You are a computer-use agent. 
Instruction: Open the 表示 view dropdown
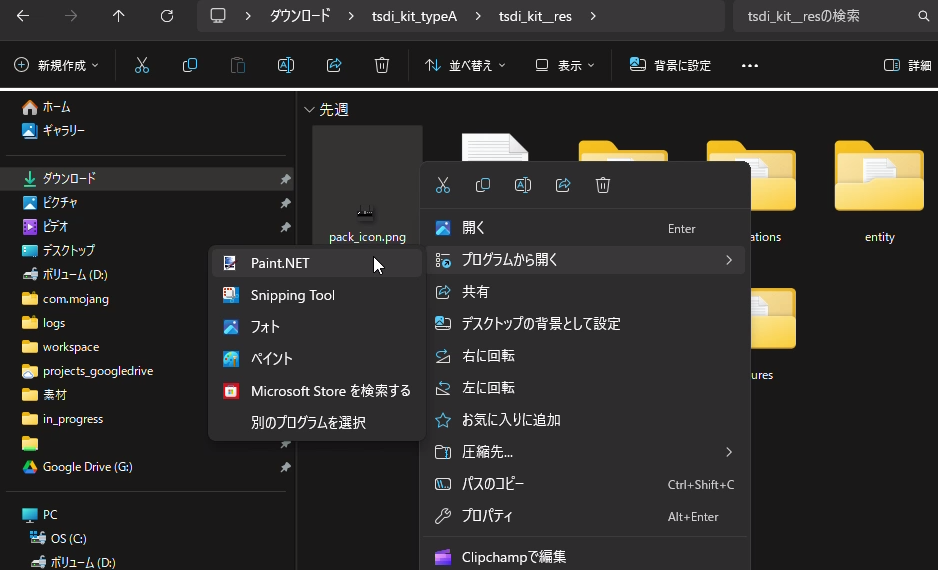565,65
